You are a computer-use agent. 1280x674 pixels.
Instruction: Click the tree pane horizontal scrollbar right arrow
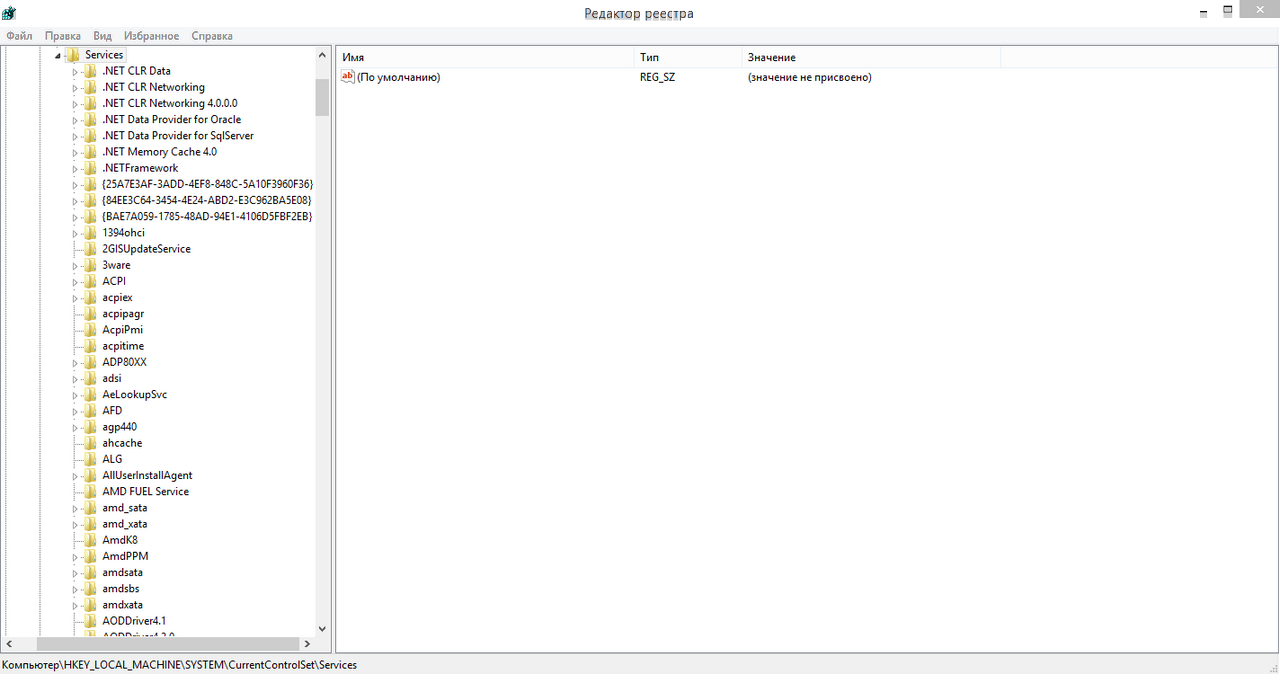click(x=307, y=644)
